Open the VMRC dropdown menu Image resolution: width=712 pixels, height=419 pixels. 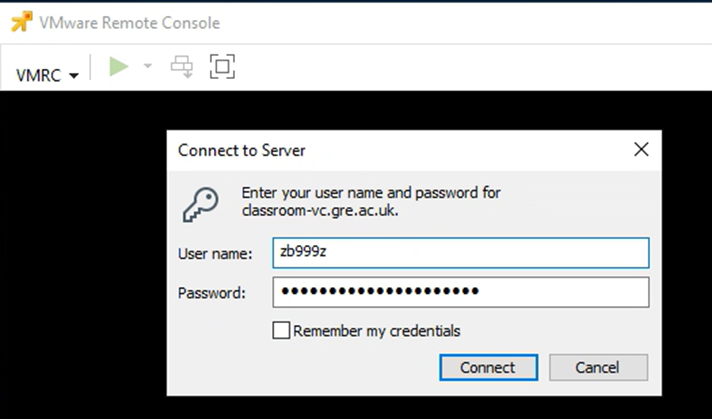[47, 75]
